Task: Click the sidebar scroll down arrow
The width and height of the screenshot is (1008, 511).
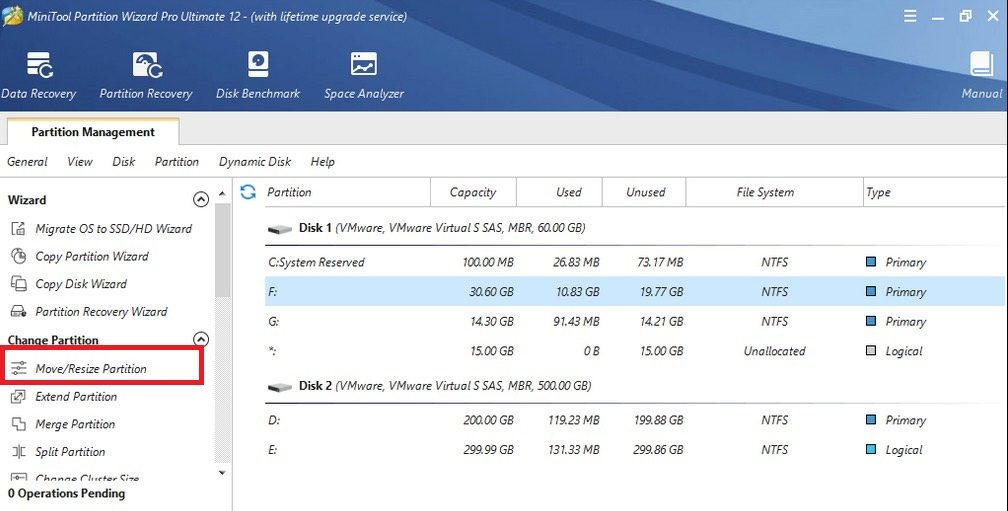Action: pos(222,472)
